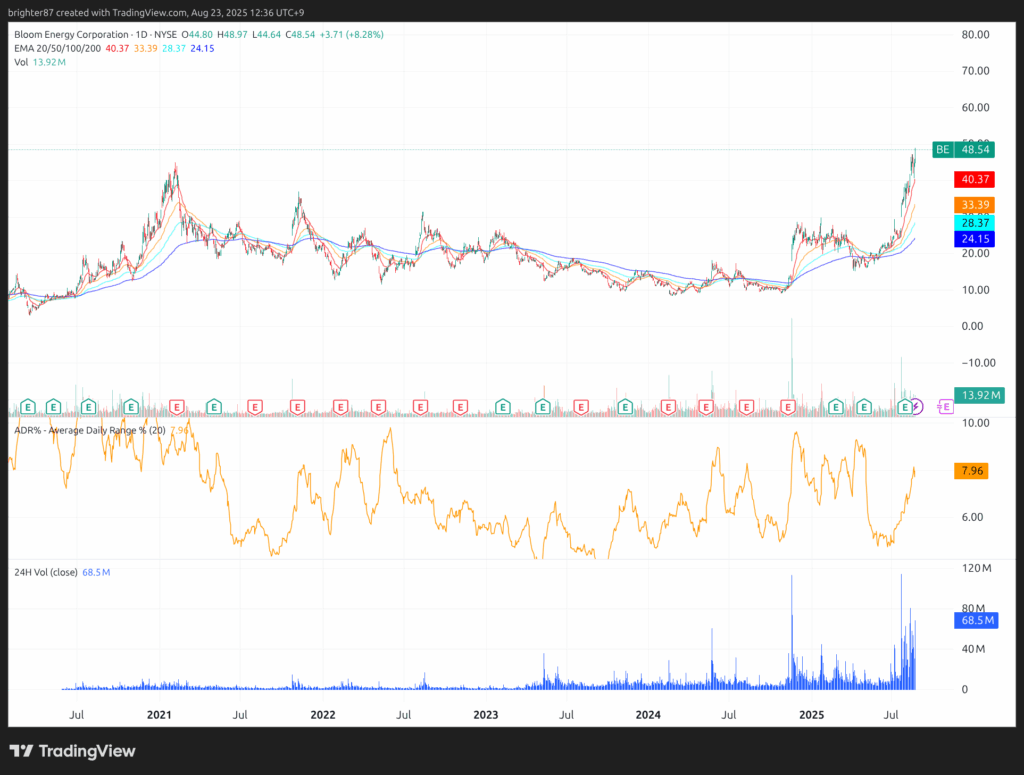This screenshot has width=1024, height=775.
Task: Click the 0.00 price axis label
Action: [972, 326]
